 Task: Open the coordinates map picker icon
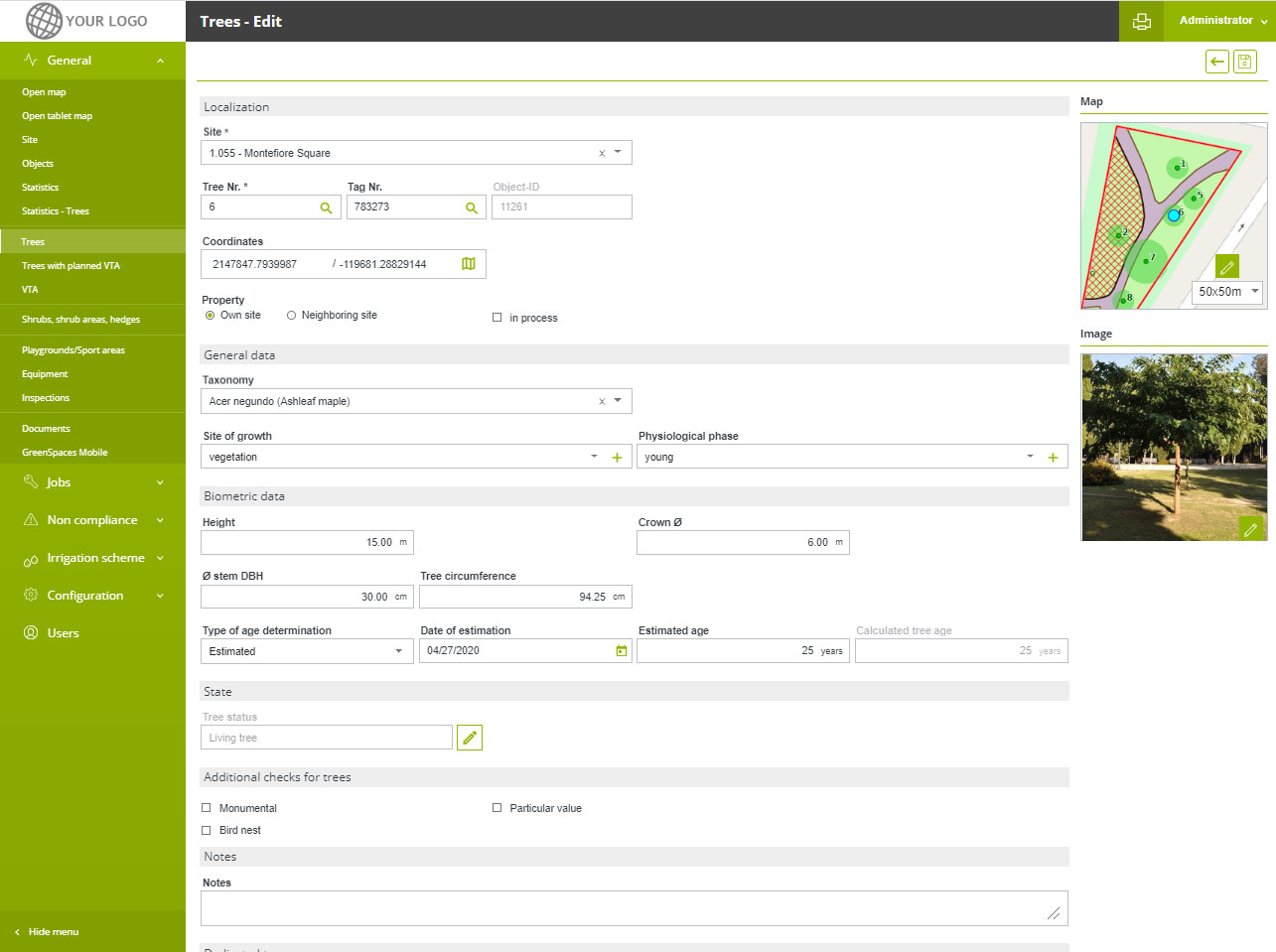click(x=469, y=264)
